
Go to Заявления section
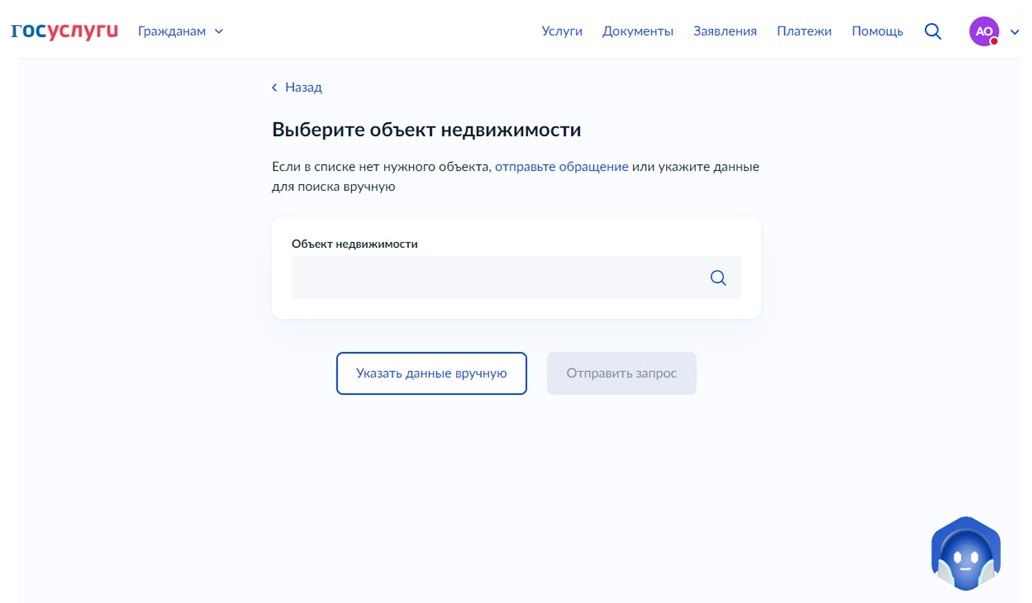tap(725, 31)
